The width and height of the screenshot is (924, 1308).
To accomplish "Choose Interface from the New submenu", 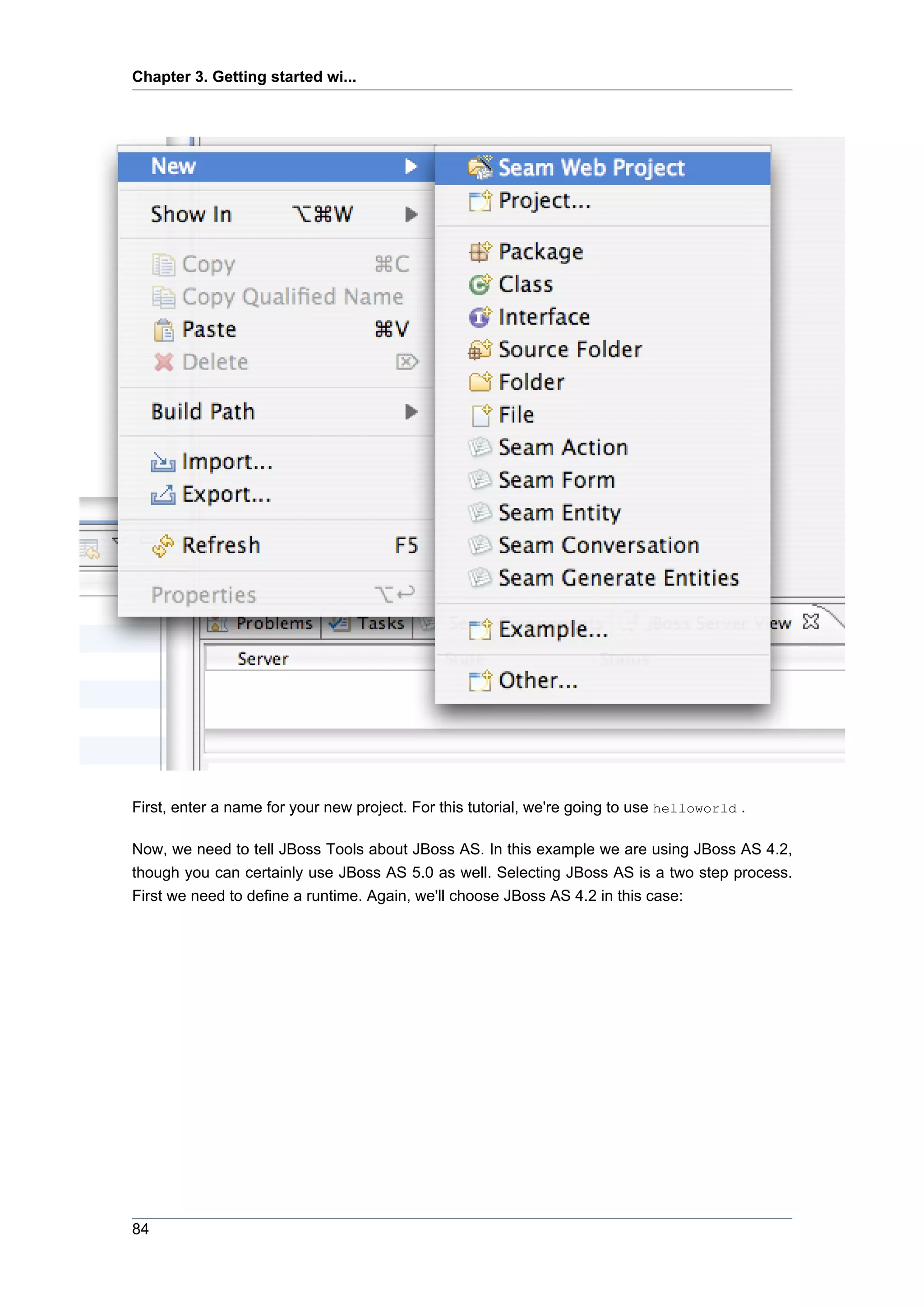I will pos(602,317).
